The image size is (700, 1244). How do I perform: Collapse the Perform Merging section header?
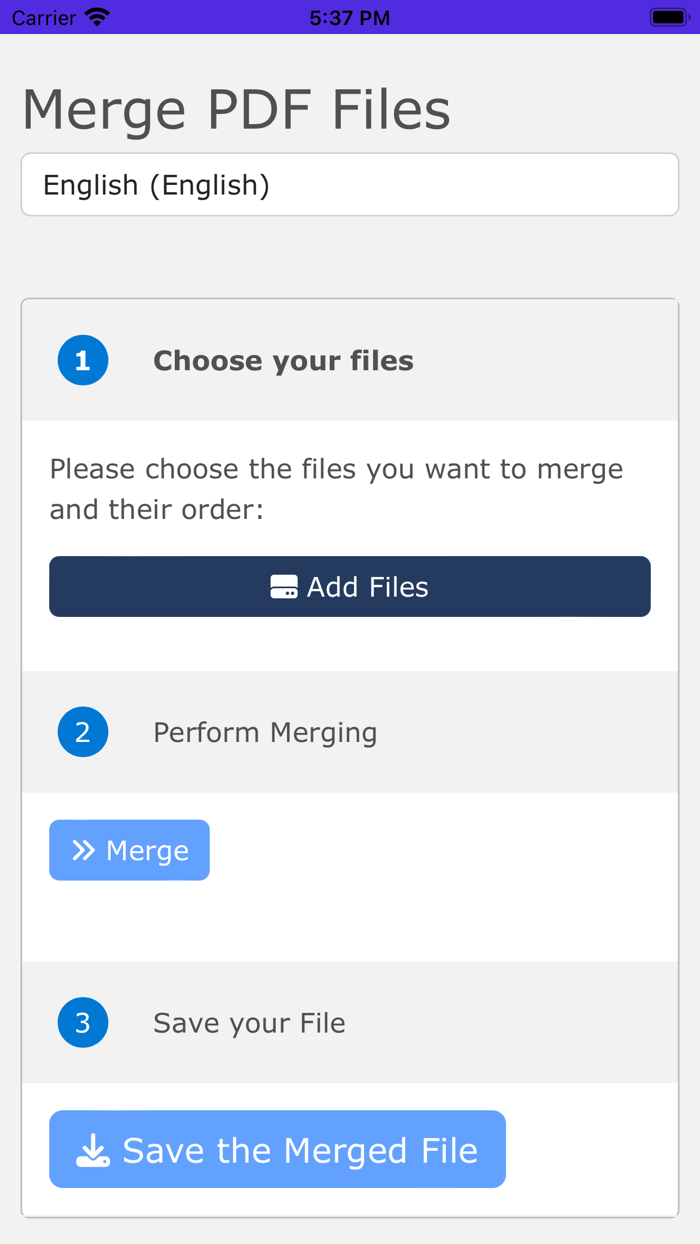264,731
